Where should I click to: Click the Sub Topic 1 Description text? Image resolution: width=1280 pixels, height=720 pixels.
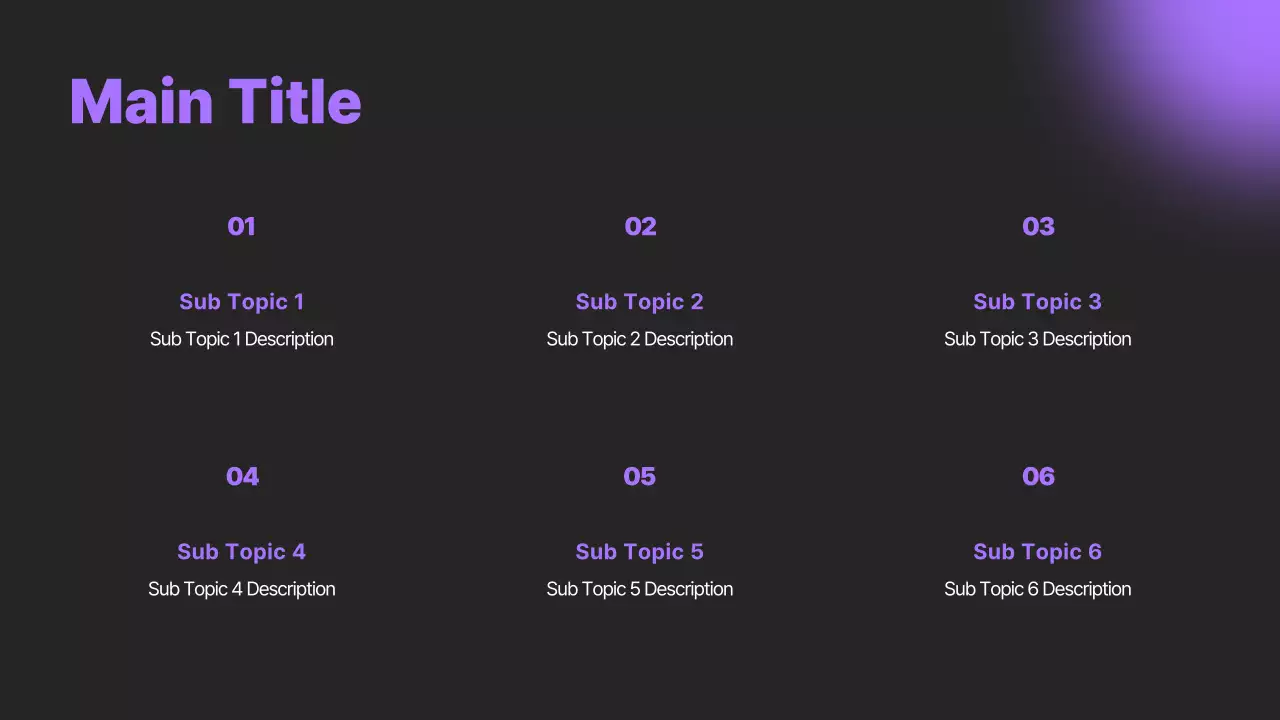point(241,339)
